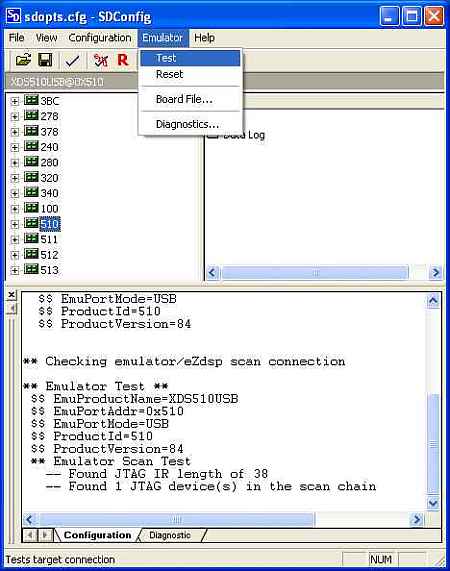The image size is (450, 571).
Task: Click the board icon next to 513
Action: click(x=31, y=269)
